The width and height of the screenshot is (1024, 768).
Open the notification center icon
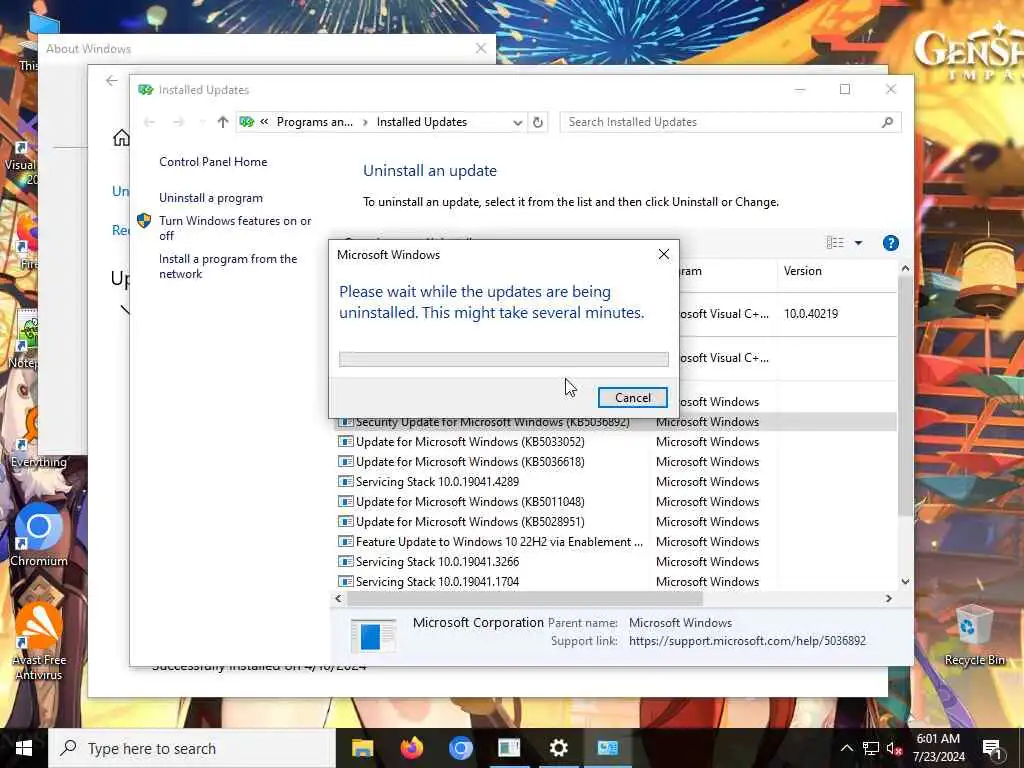(x=991, y=748)
